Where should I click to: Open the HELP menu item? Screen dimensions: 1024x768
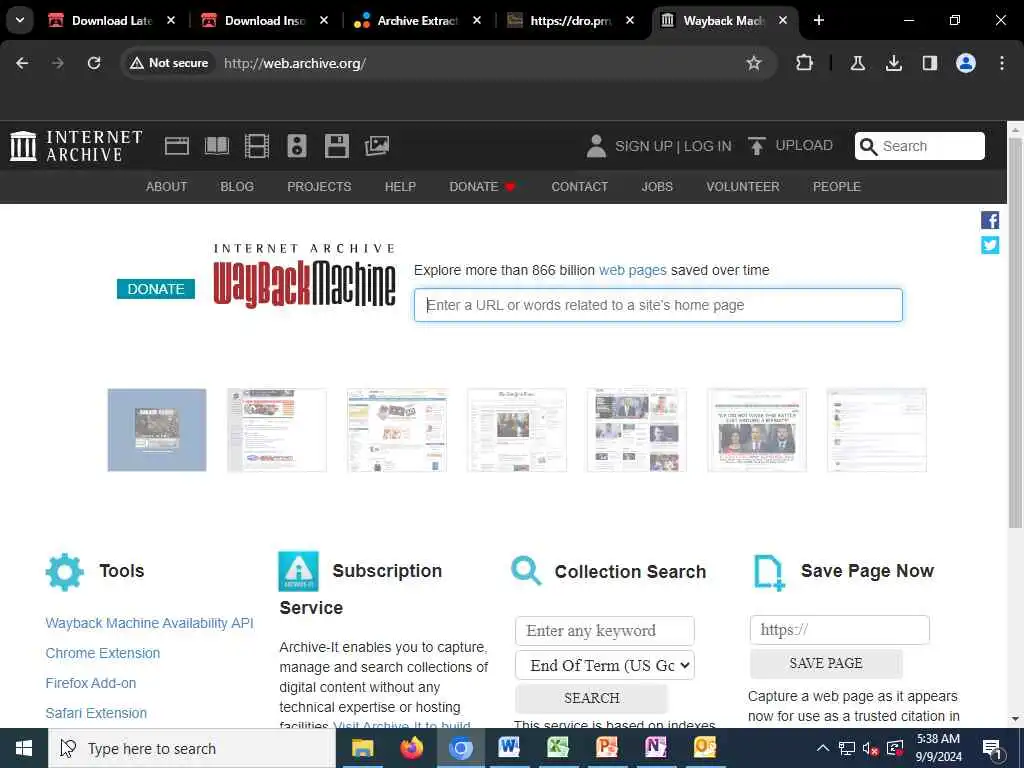(x=400, y=187)
